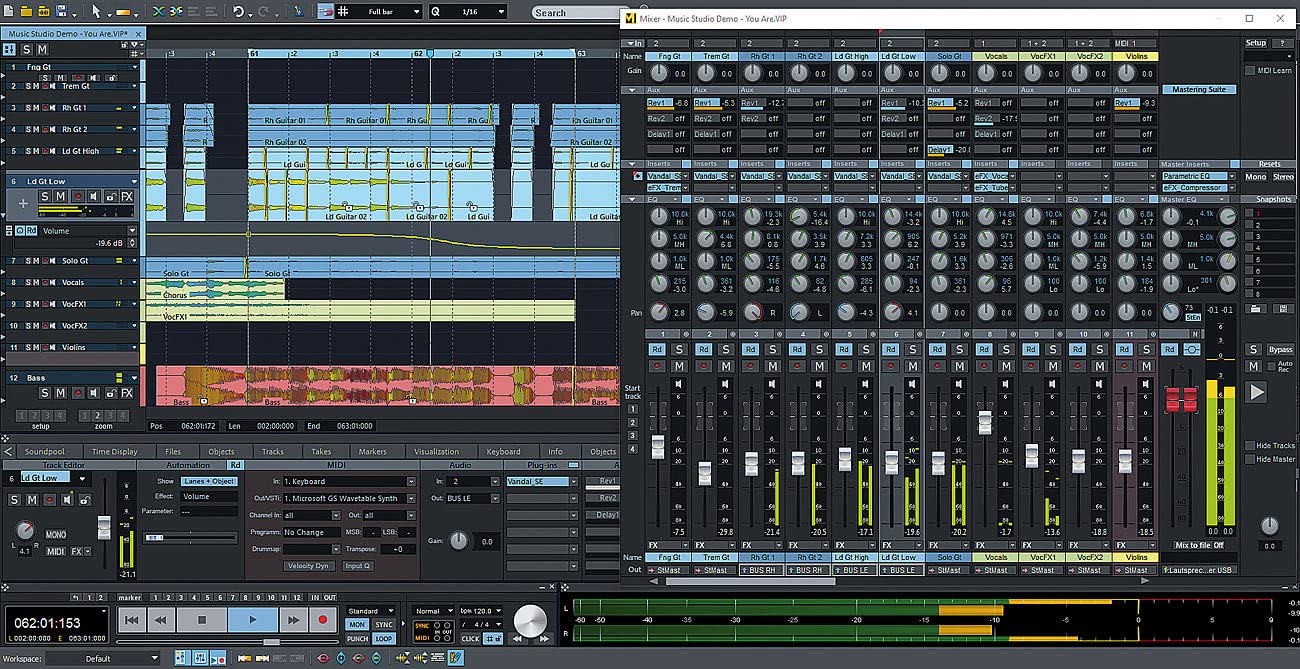
Task: Toggle the PUNCH button
Action: (x=357, y=639)
